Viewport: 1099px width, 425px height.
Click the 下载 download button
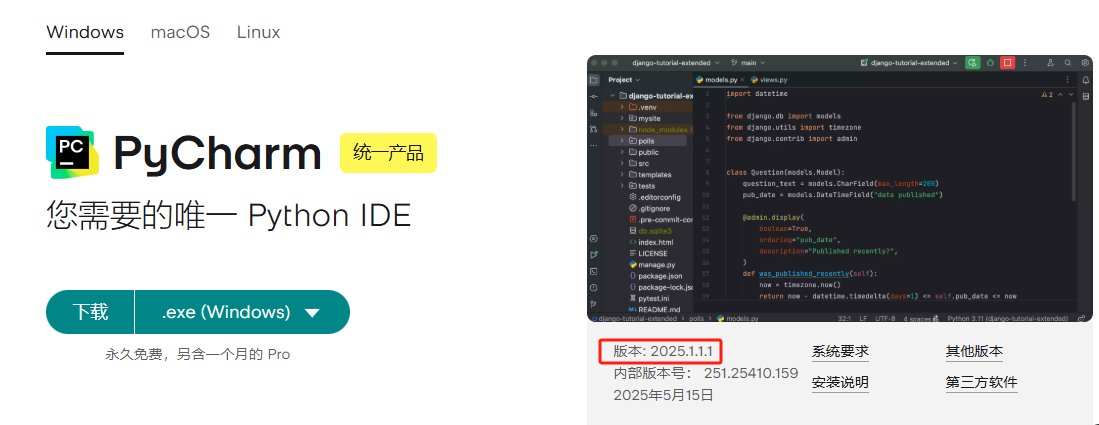point(90,312)
